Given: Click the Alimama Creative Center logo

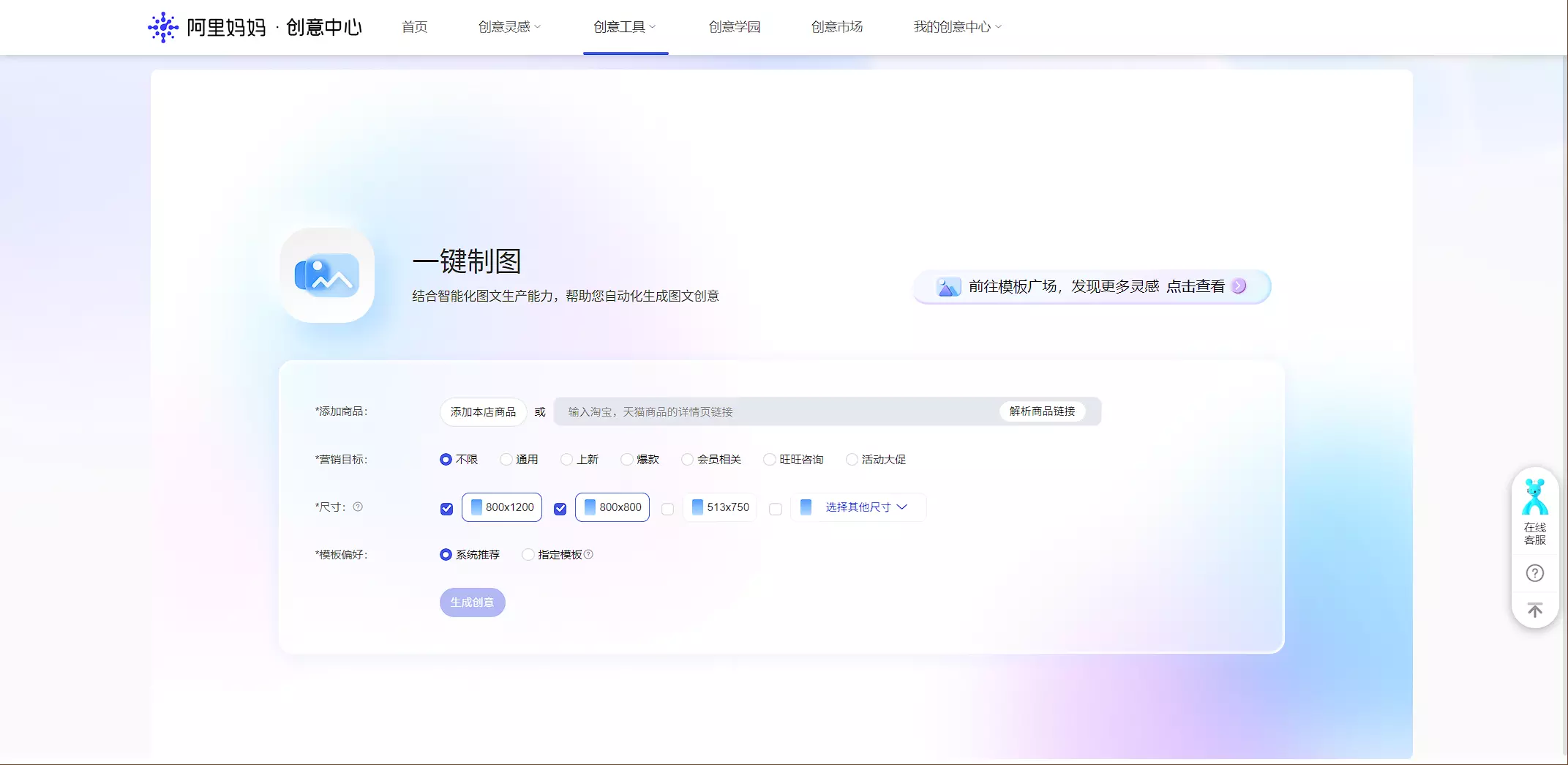Looking at the screenshot, I should tap(255, 27).
